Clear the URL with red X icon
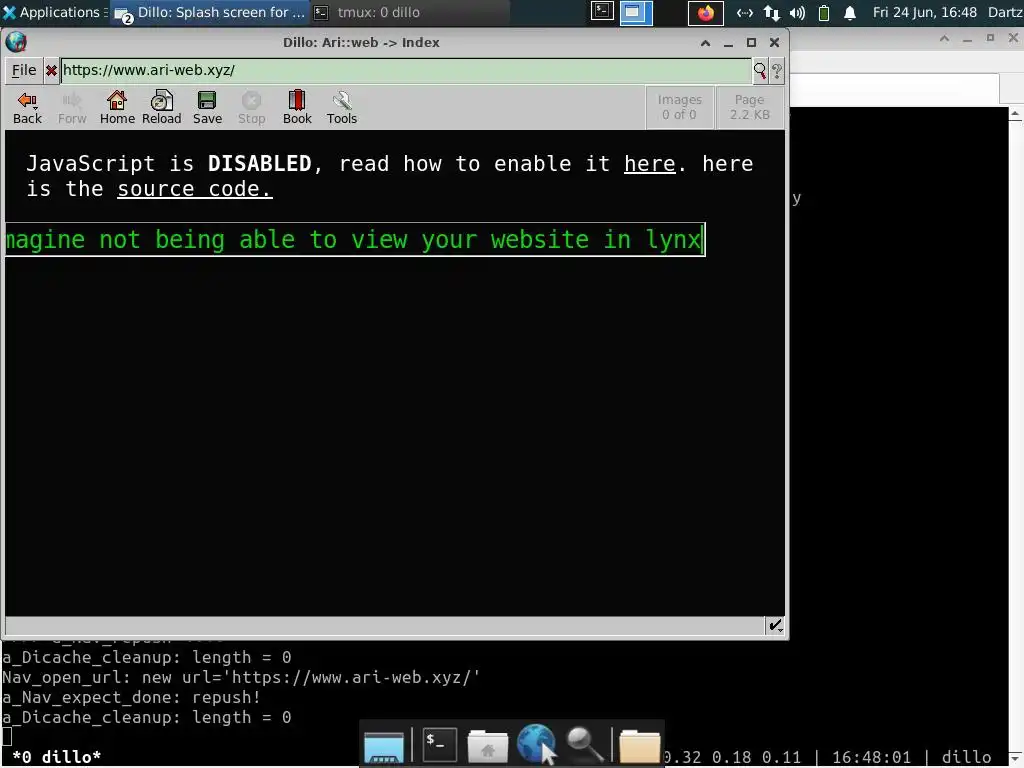 coord(51,70)
